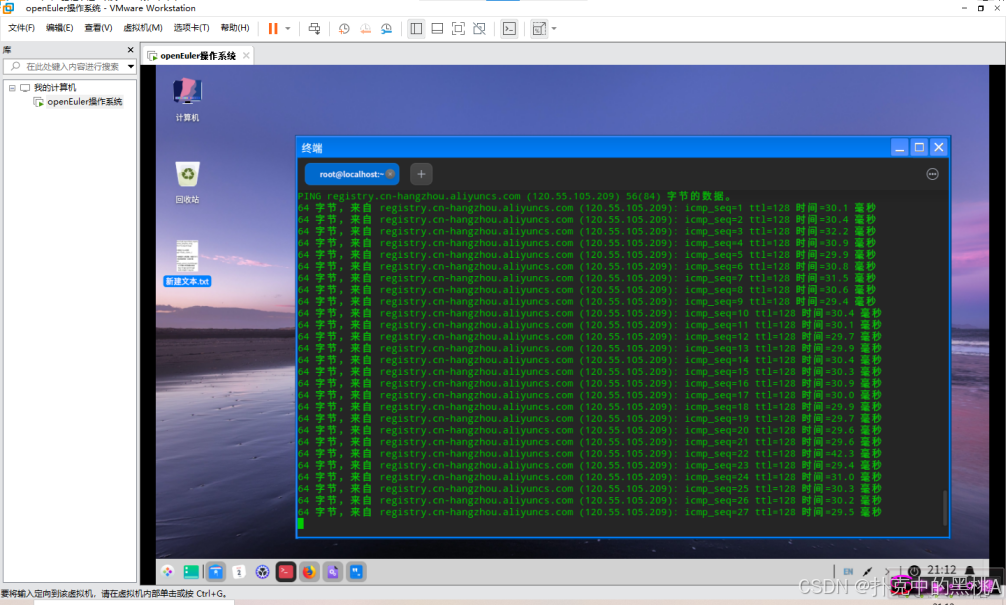
Task: Toggle the library sidebar view icon
Action: click(x=416, y=28)
